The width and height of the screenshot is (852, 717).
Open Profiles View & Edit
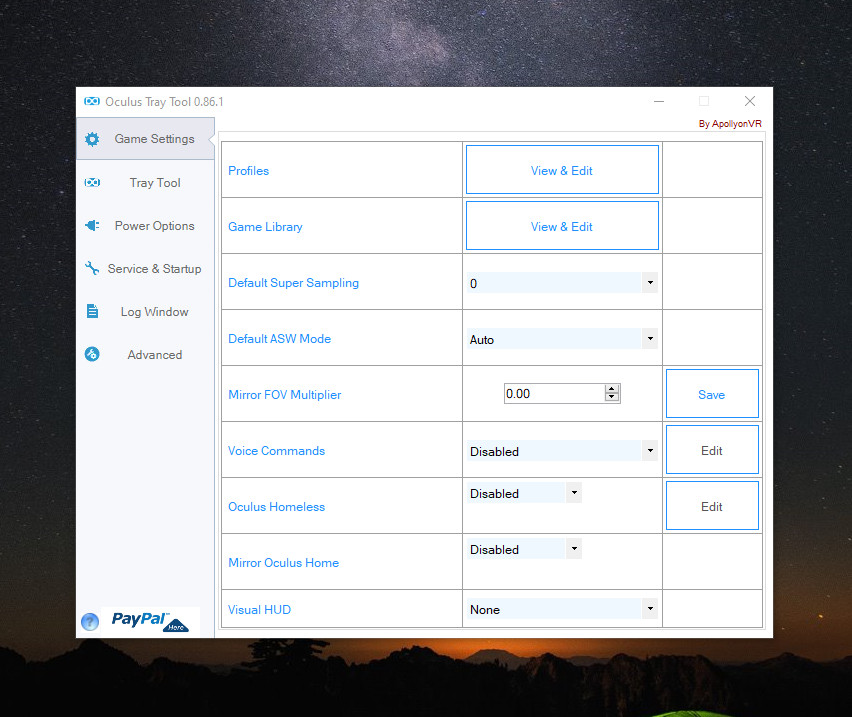pos(562,170)
